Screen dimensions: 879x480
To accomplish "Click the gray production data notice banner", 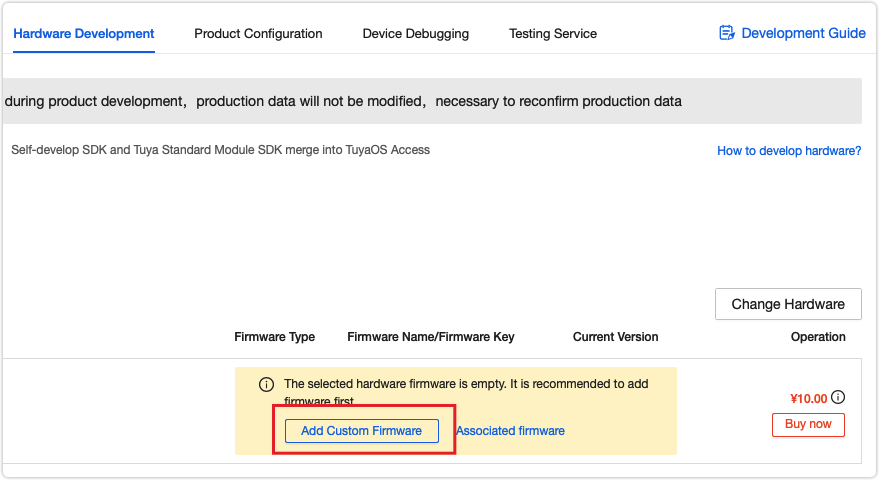I will pyautogui.click(x=432, y=101).
